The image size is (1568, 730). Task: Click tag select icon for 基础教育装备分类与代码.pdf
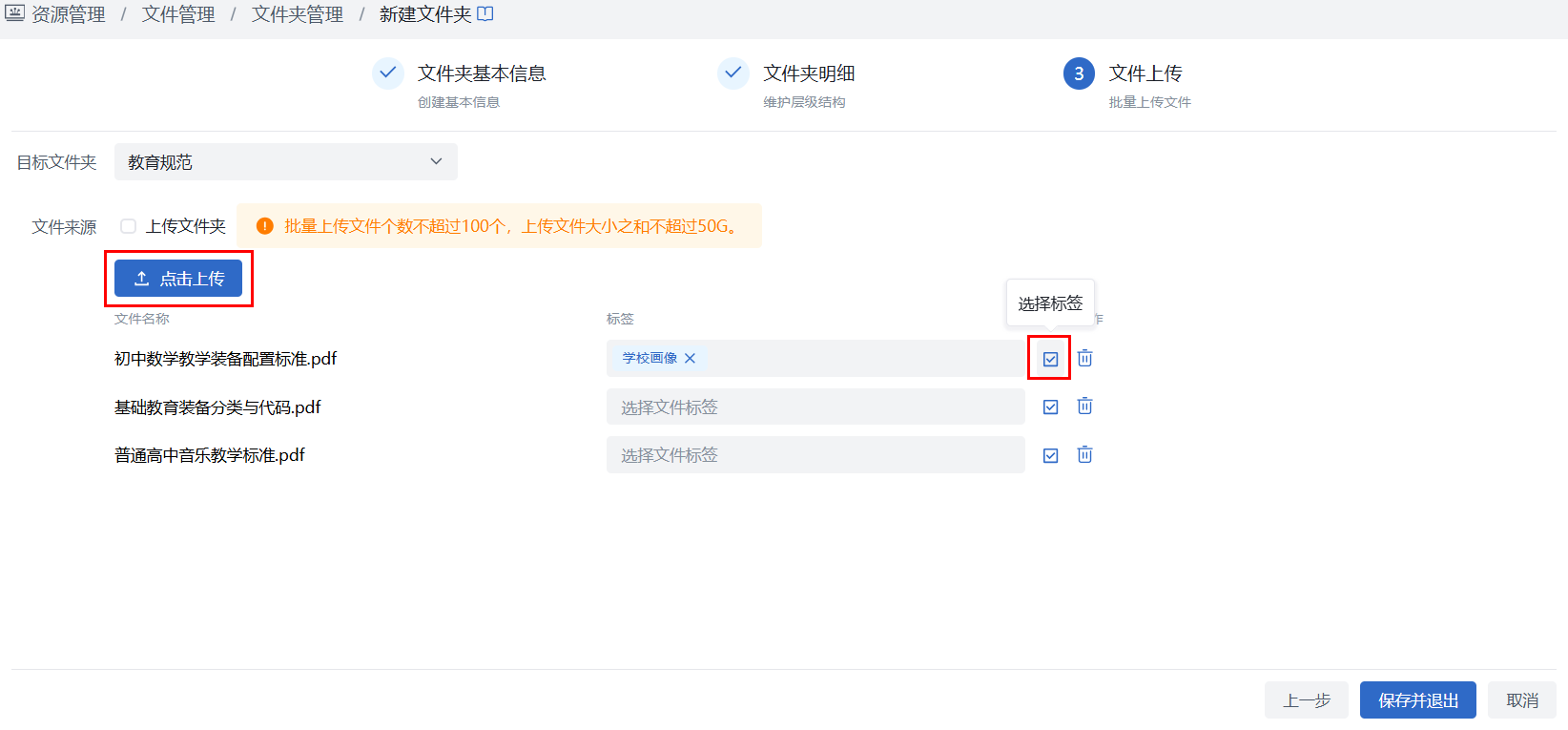click(1050, 407)
